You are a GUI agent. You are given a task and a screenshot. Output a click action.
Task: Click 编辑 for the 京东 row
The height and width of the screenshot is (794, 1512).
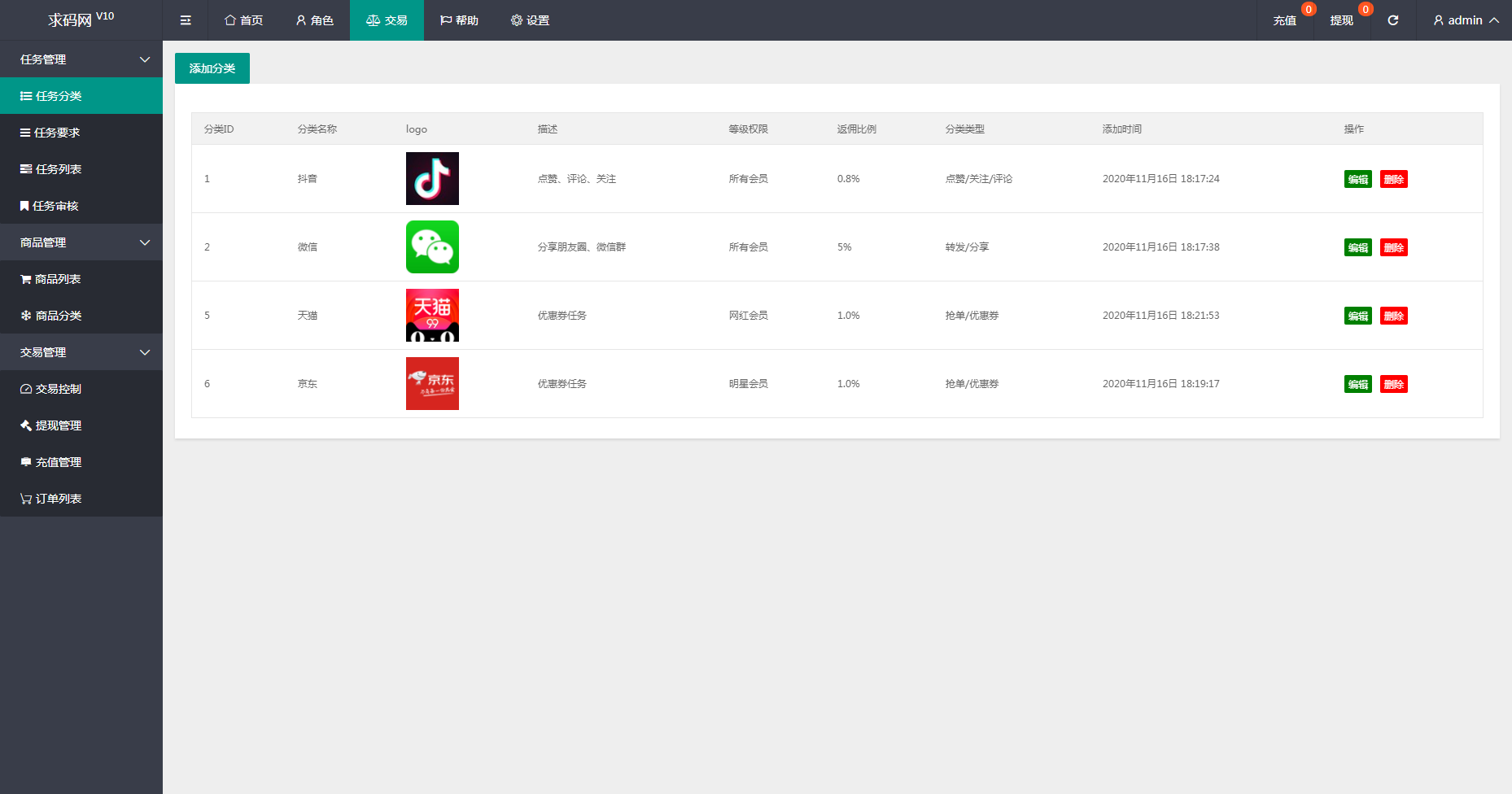point(1358,384)
